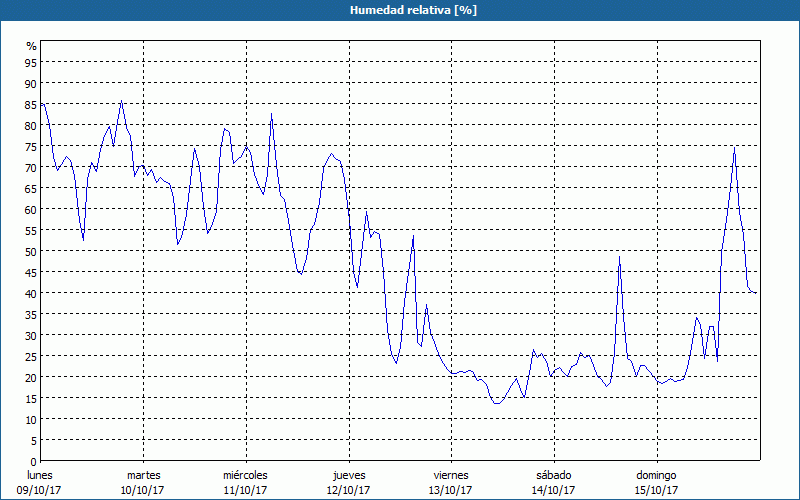Click the 0 value on the y-axis
This screenshot has width=800, height=500.
(x=34, y=461)
